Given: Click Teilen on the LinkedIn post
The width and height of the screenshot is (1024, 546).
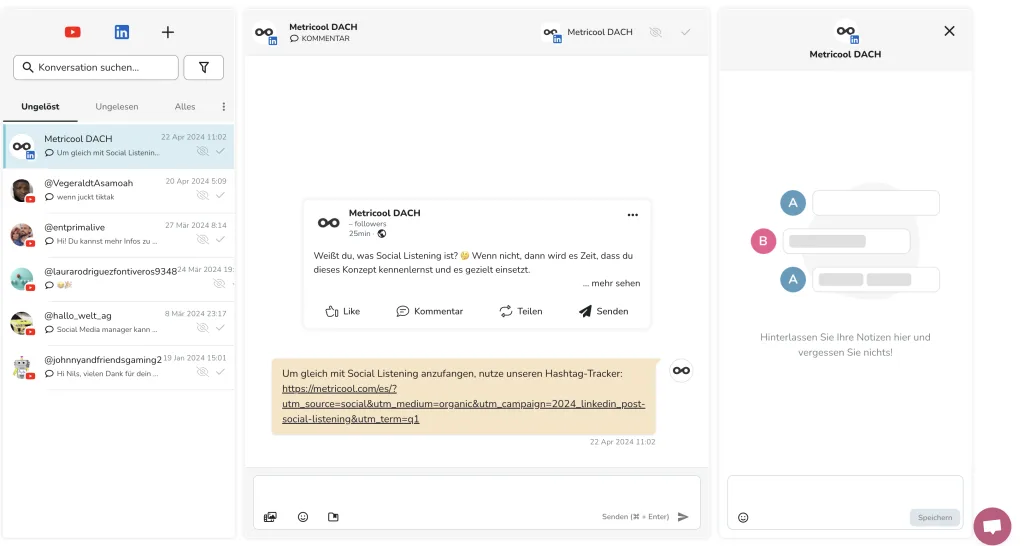Looking at the screenshot, I should tap(520, 312).
